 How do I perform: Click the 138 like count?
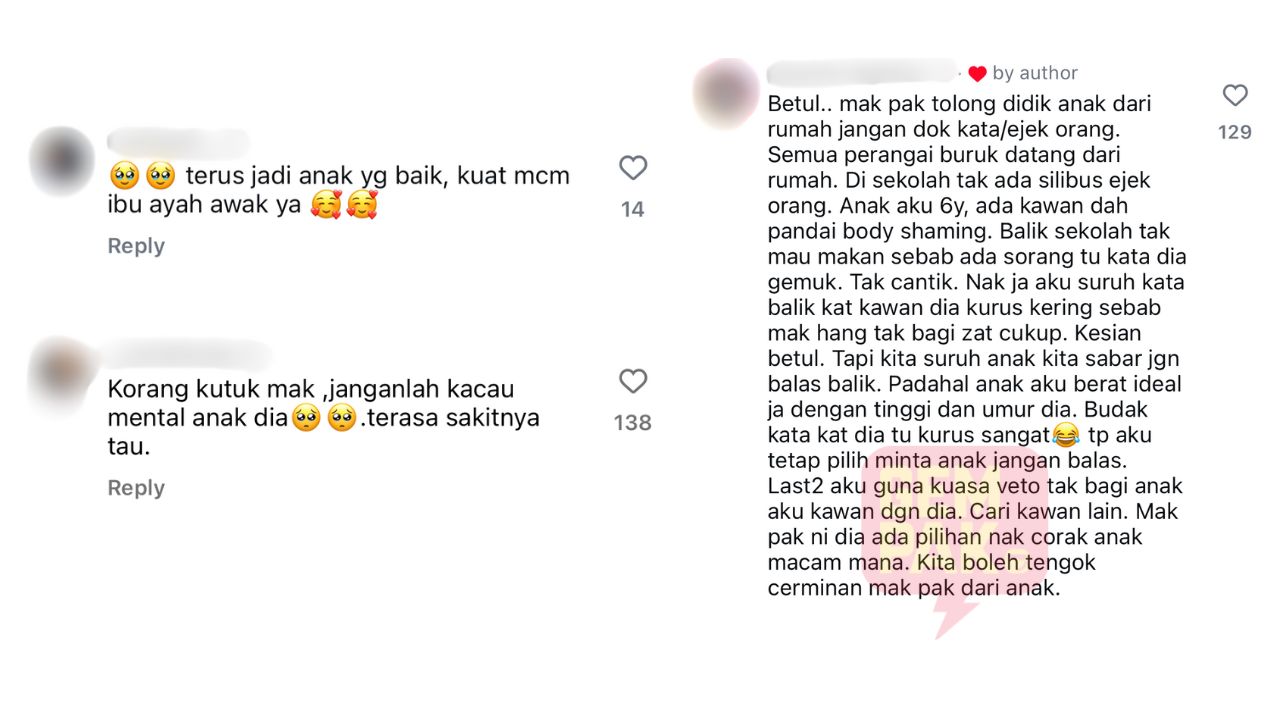633,423
